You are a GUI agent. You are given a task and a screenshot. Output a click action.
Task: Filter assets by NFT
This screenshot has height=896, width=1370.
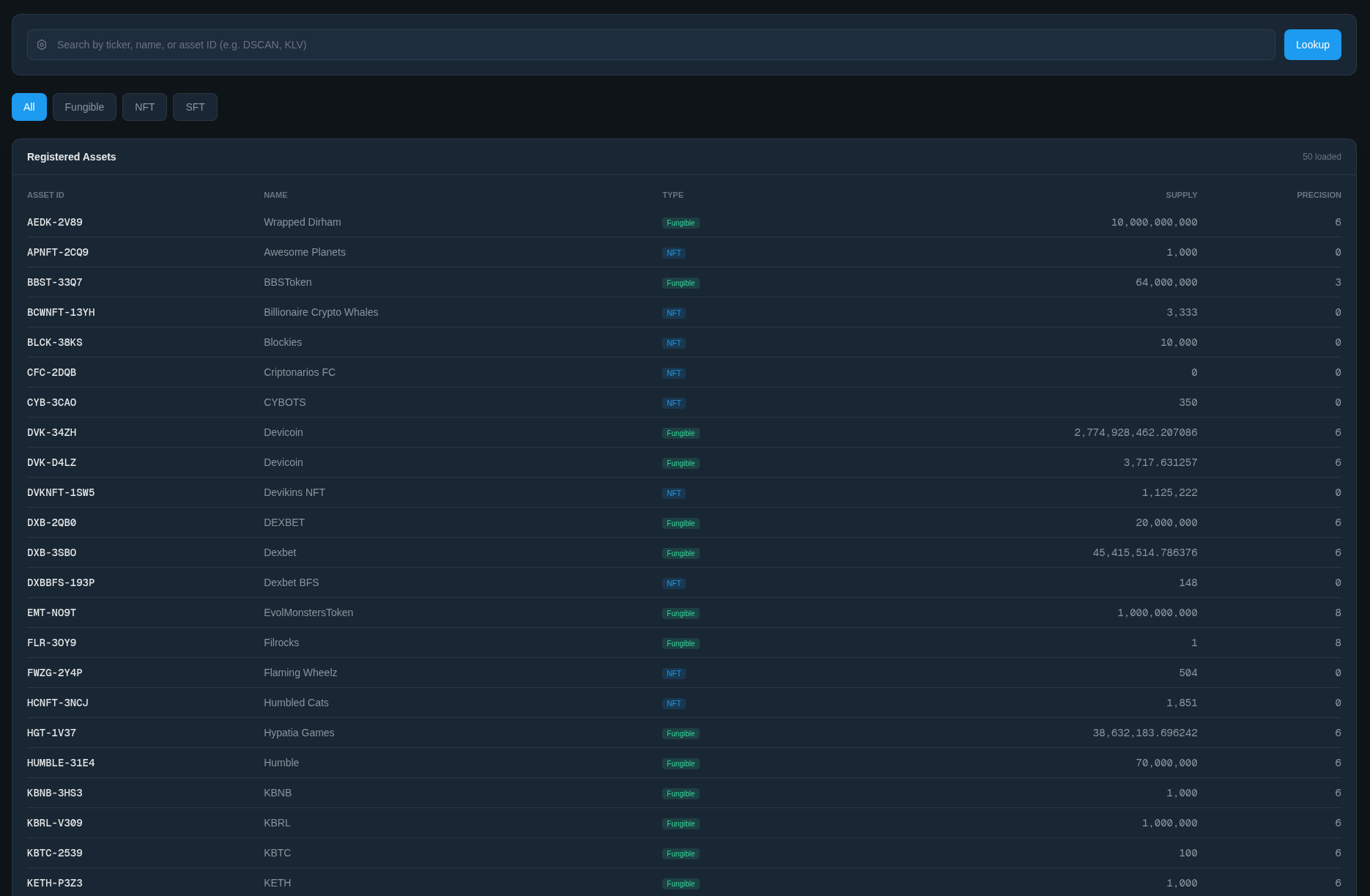tap(144, 107)
